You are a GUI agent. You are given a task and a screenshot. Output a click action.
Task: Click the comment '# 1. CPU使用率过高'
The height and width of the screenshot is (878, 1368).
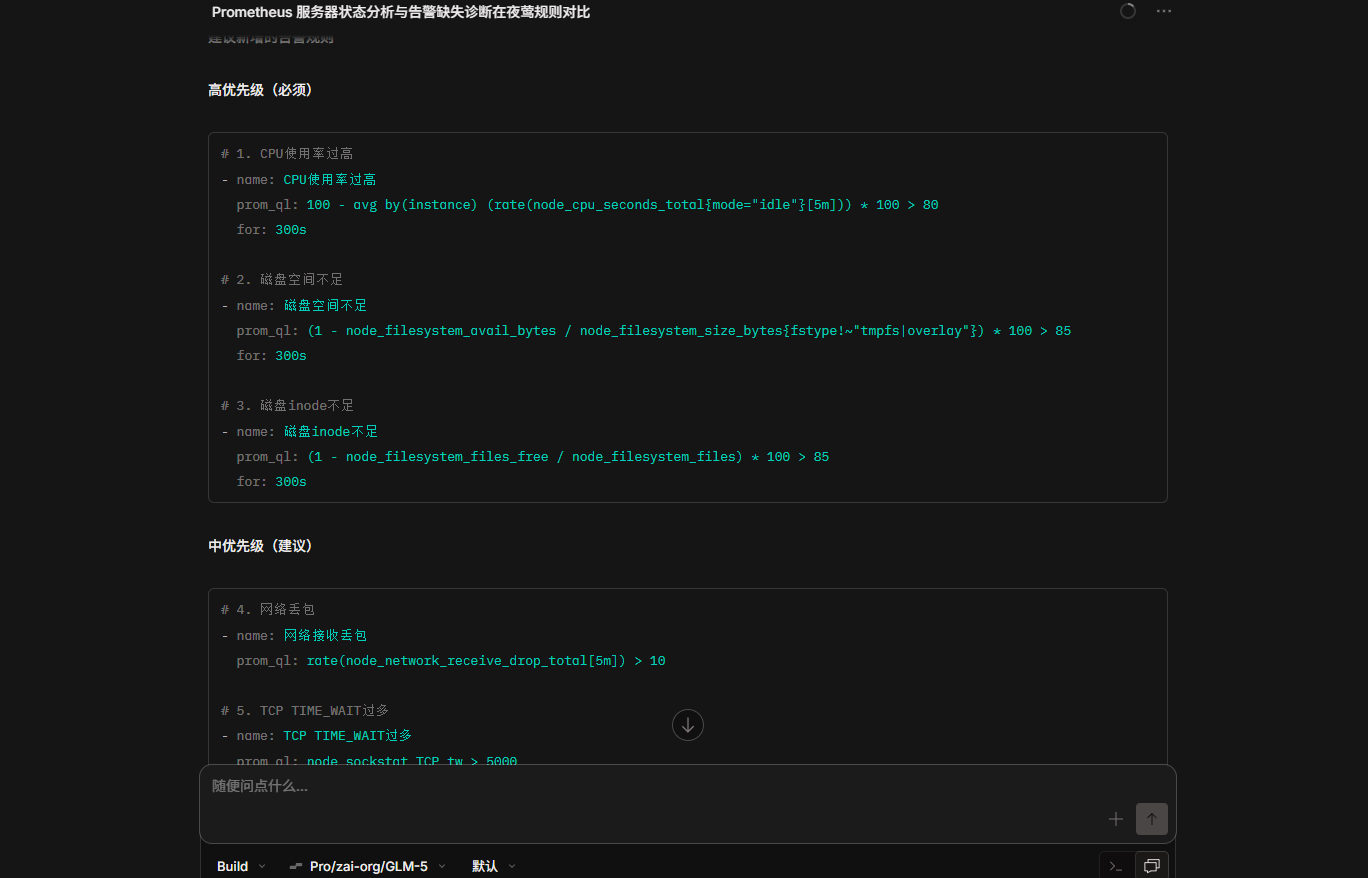287,154
